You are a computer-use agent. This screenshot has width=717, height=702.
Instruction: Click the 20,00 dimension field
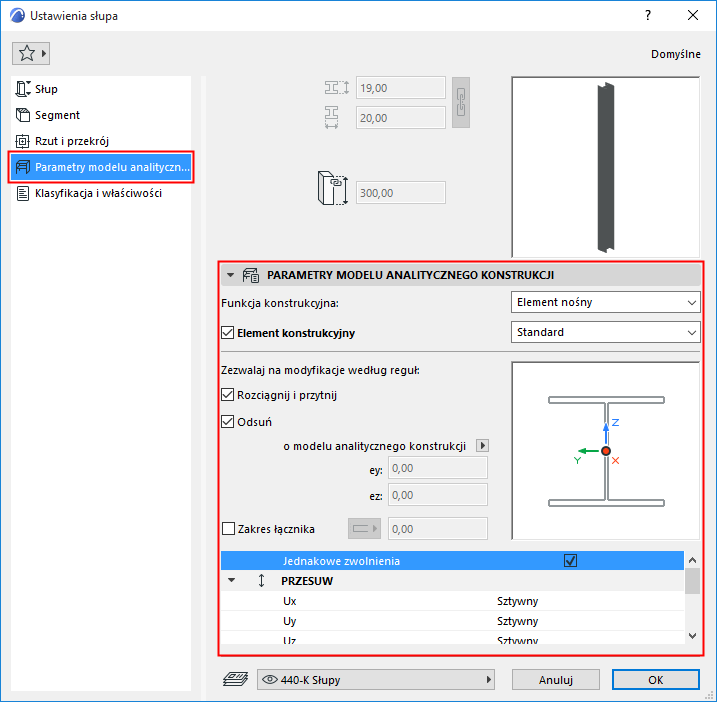click(x=401, y=118)
